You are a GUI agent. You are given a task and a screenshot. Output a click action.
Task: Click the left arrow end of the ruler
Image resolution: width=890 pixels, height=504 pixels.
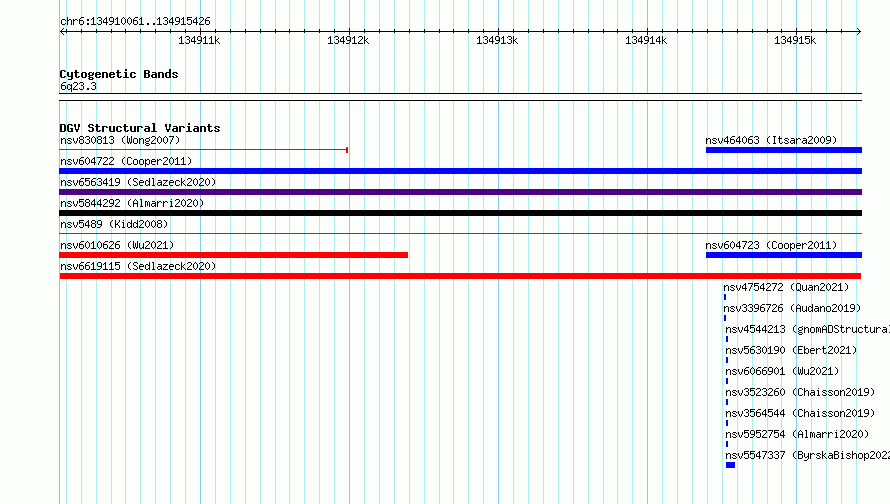pyautogui.click(x=63, y=31)
